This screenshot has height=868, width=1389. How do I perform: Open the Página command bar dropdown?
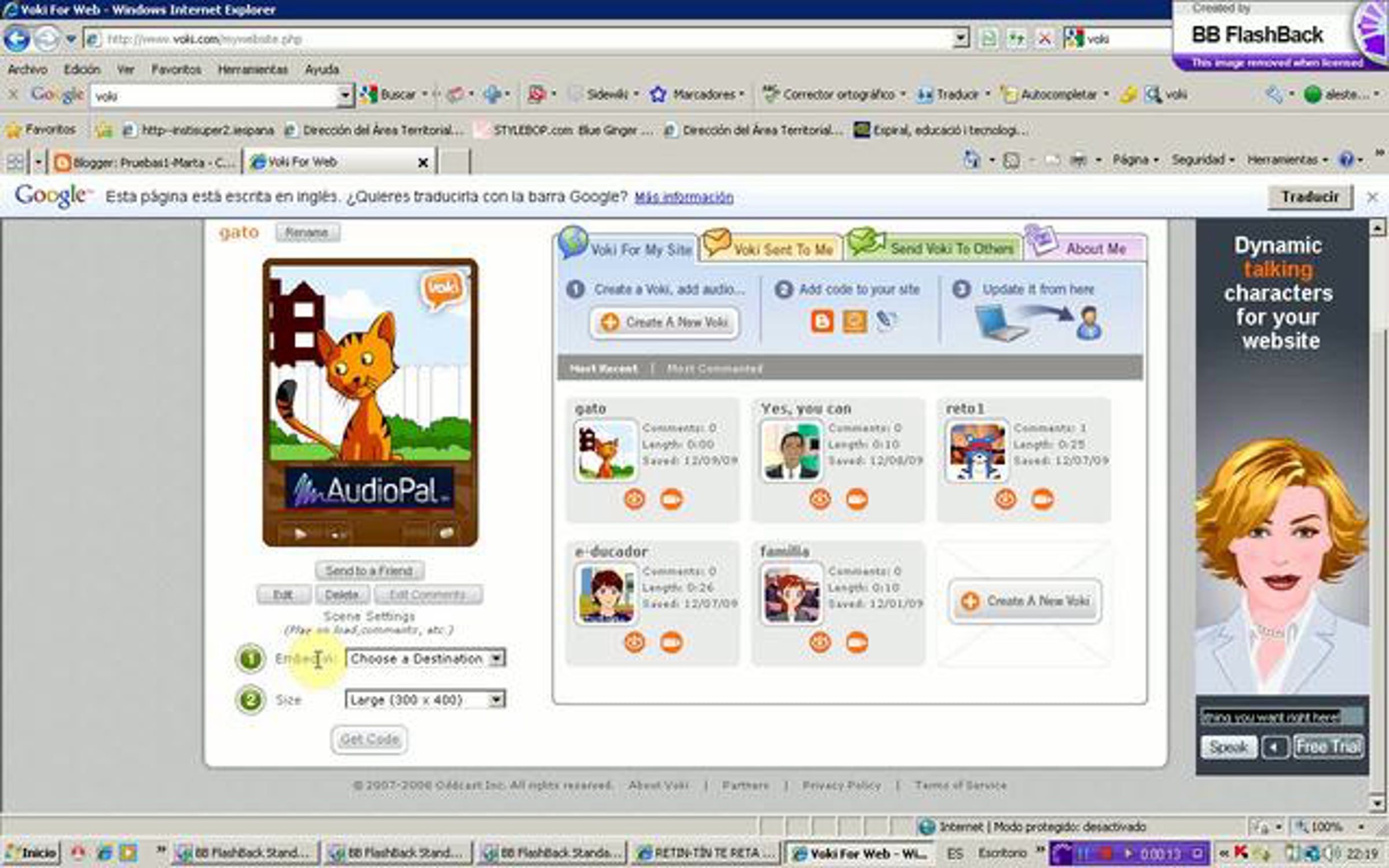pos(1135,160)
